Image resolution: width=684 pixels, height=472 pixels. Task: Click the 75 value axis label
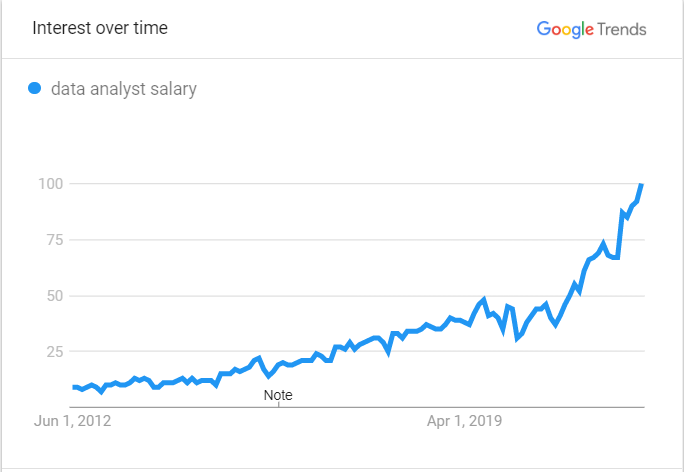coord(55,240)
